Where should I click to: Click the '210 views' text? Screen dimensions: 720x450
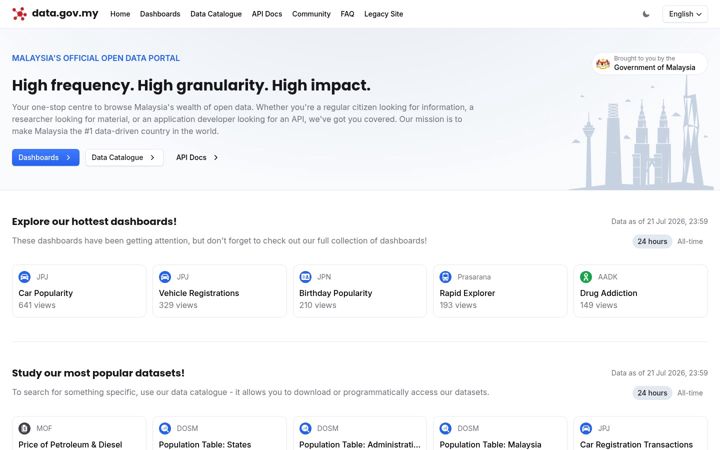pyautogui.click(x=318, y=305)
